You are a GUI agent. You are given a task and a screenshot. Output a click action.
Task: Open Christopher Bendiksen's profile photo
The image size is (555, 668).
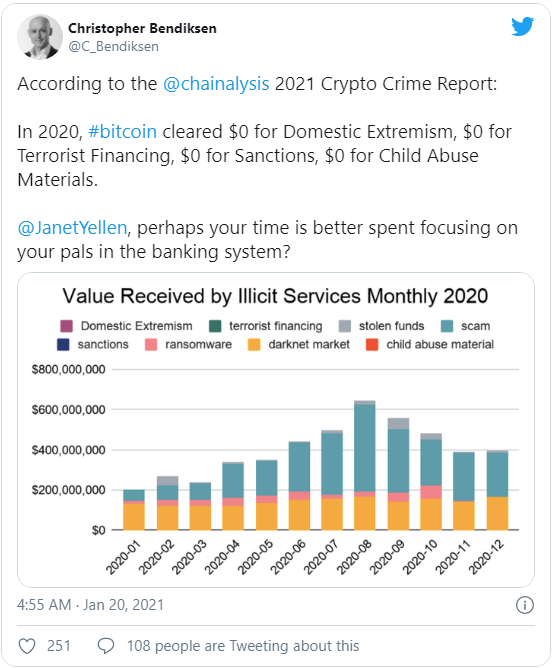[40, 37]
